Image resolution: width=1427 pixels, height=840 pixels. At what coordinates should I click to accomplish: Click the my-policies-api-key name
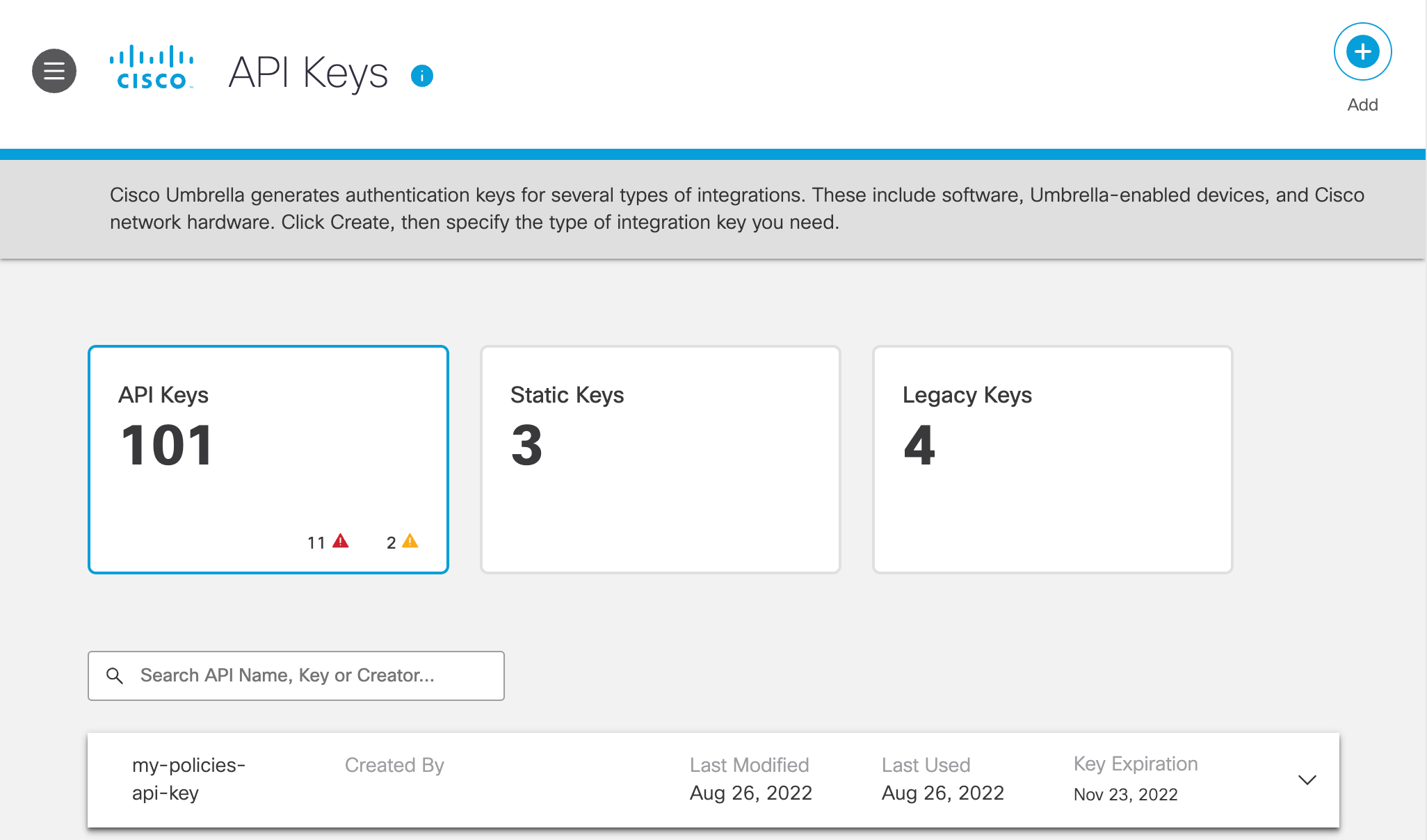click(x=188, y=779)
